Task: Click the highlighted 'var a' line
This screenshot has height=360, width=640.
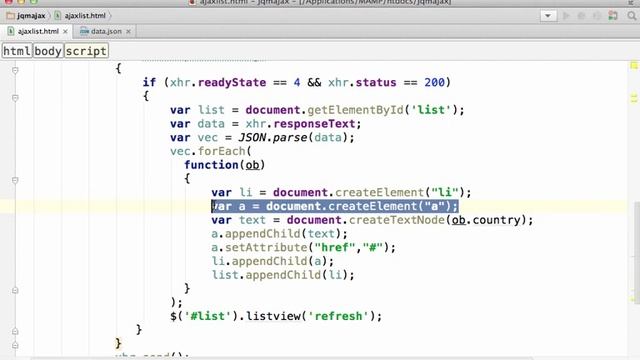Action: pyautogui.click(x=335, y=206)
